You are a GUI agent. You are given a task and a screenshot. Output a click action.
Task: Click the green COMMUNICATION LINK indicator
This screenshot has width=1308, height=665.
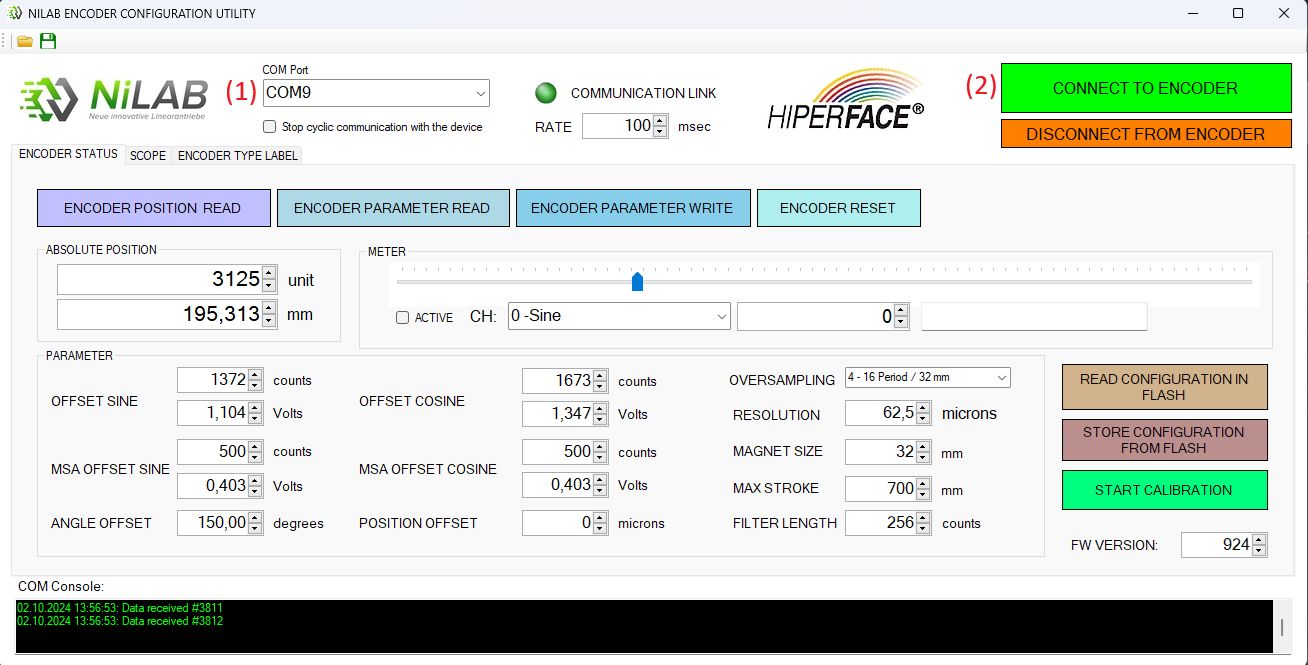(546, 92)
